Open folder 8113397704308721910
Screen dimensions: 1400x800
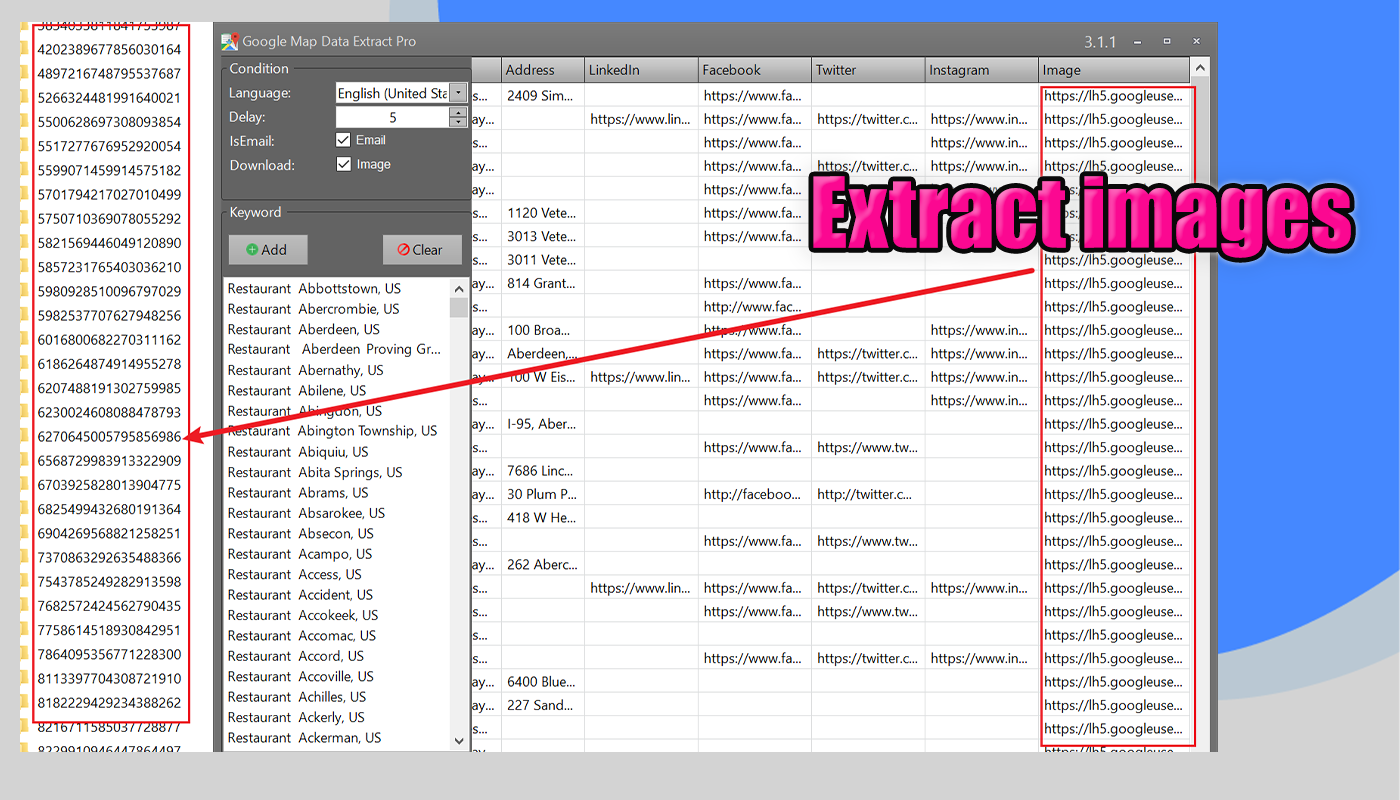pyautogui.click(x=109, y=678)
